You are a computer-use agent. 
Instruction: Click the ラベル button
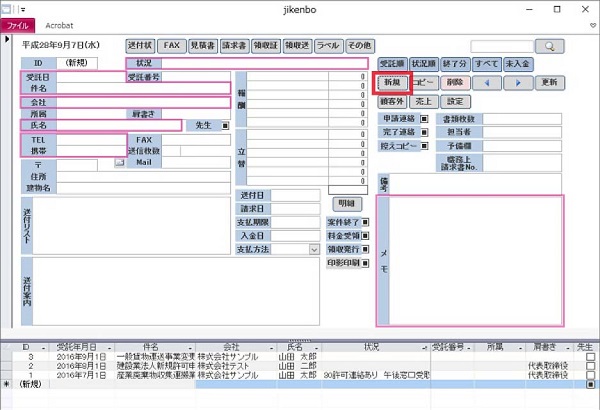pyautogui.click(x=328, y=46)
